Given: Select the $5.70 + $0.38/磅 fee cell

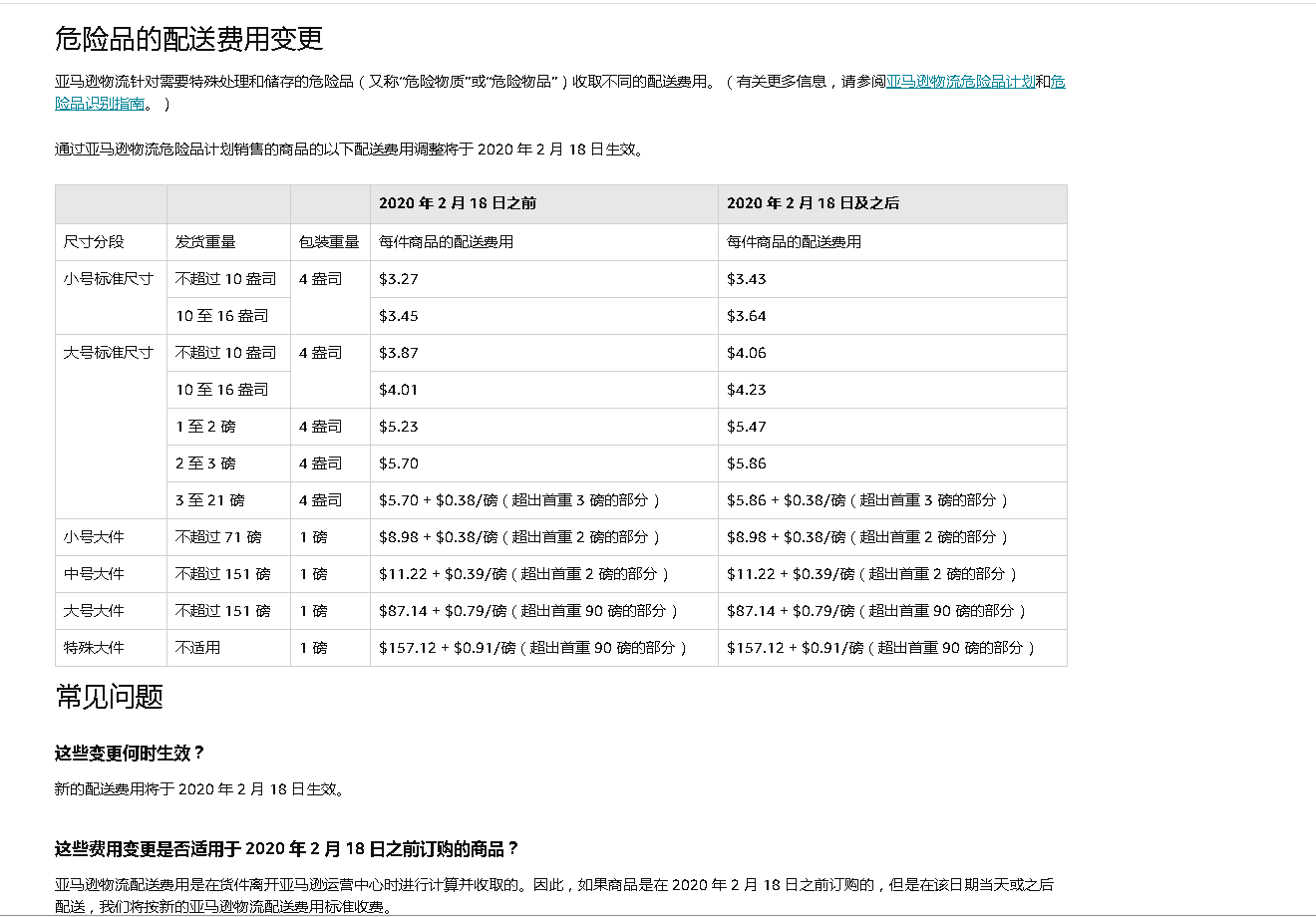Looking at the screenshot, I should (544, 500).
